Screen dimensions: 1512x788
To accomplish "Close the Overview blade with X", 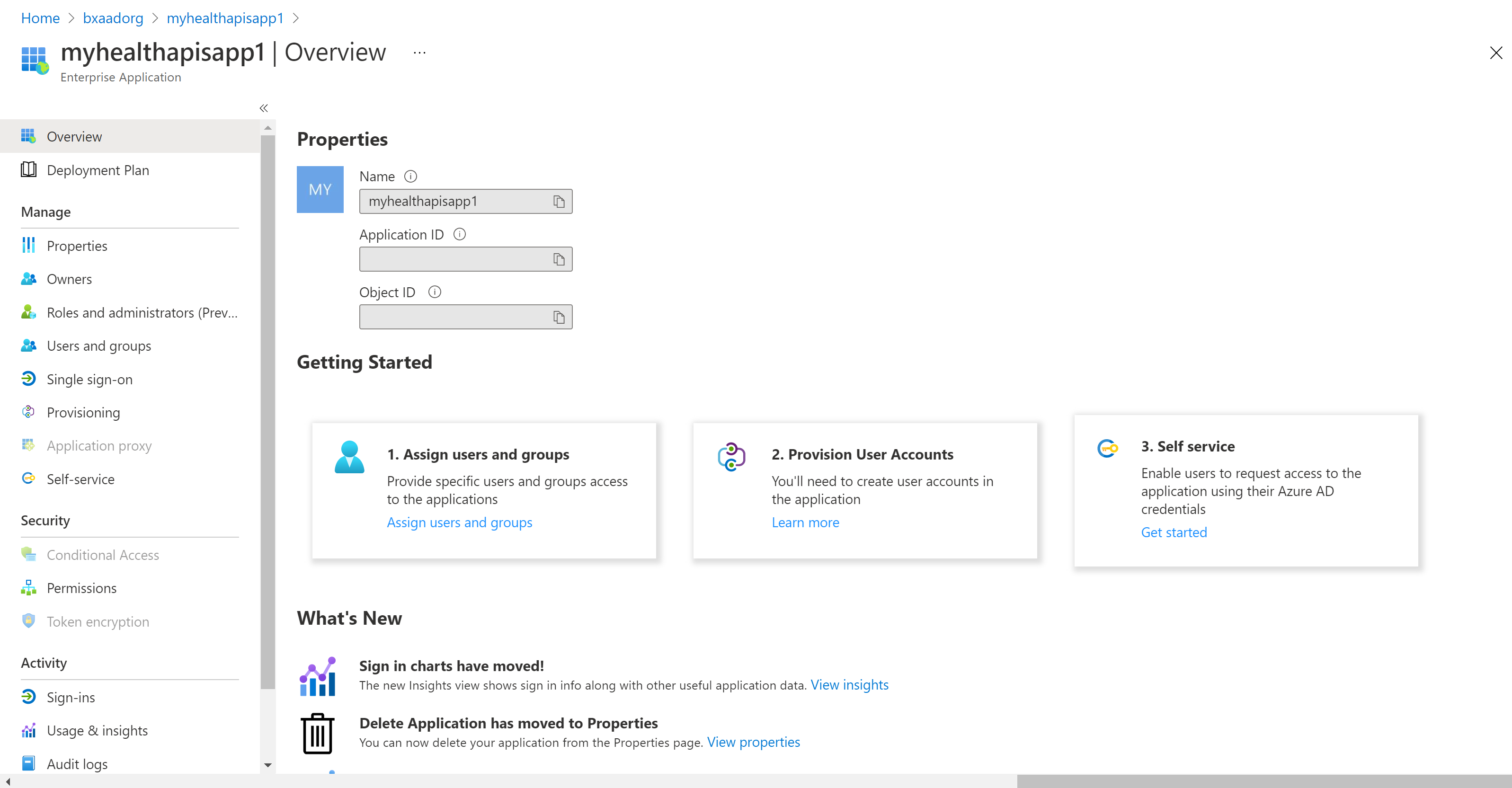I will tap(1495, 53).
